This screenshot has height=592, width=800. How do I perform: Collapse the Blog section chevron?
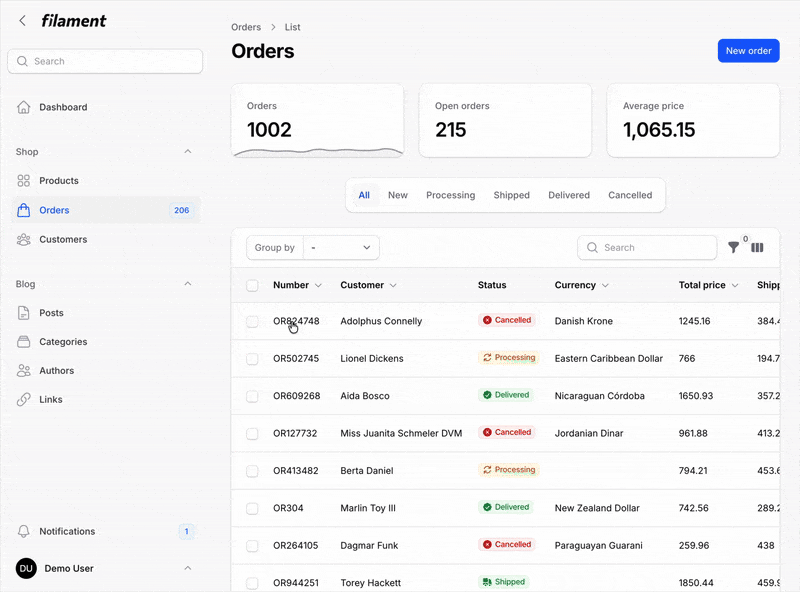point(187,284)
